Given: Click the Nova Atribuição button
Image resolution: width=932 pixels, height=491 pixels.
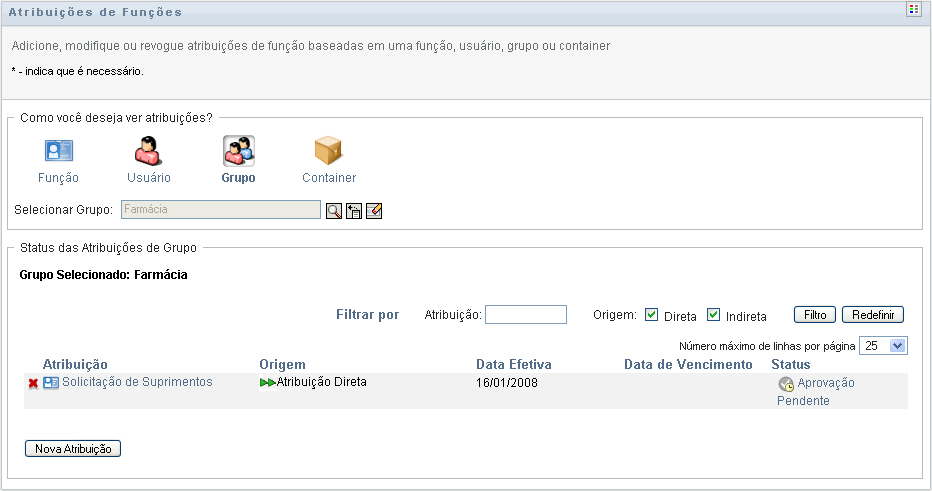Looking at the screenshot, I should tap(73, 449).
